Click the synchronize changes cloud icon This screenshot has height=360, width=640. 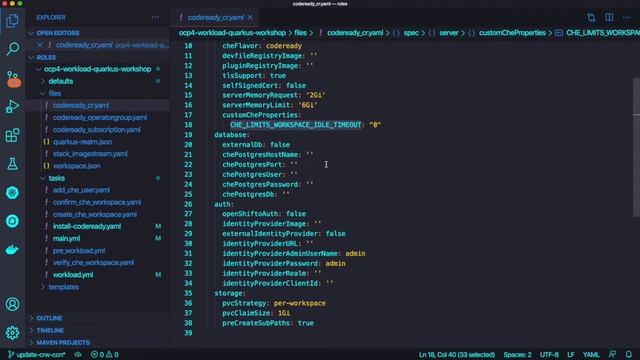78,354
